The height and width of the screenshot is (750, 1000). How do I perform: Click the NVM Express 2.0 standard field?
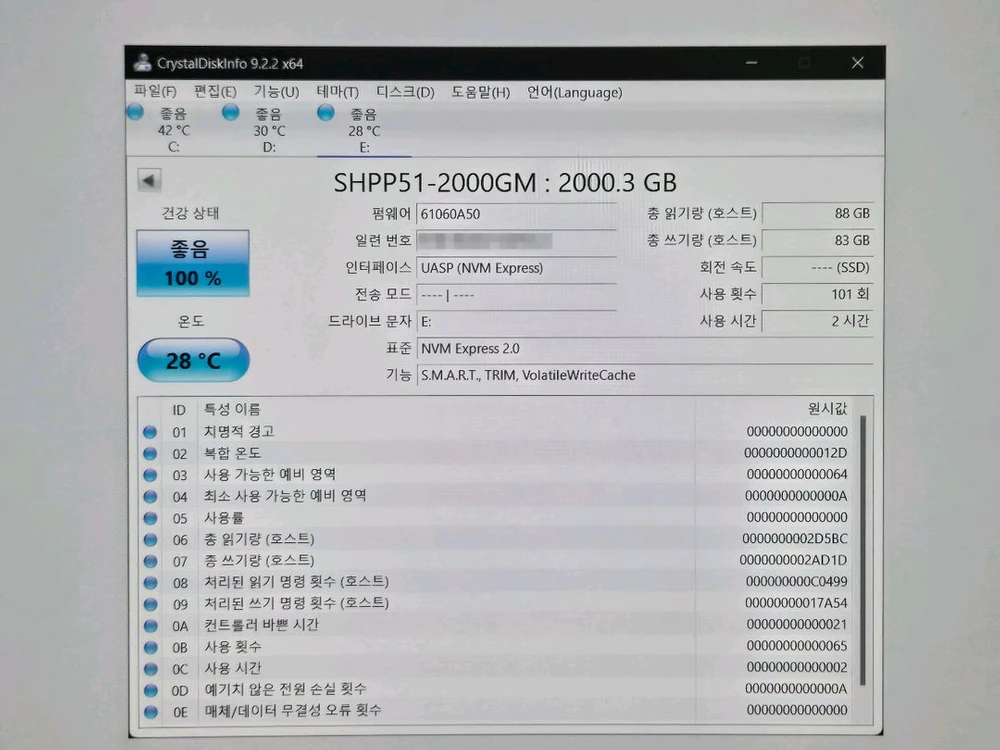(645, 349)
